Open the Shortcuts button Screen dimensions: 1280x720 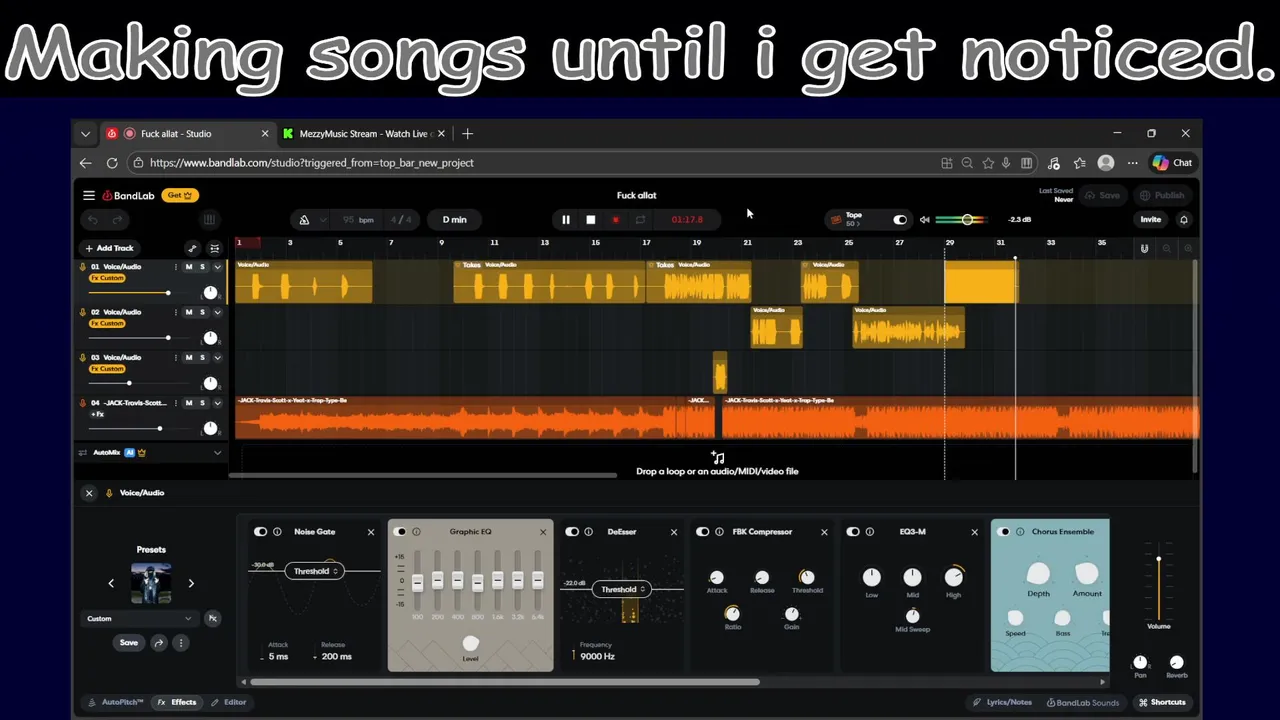[1162, 702]
